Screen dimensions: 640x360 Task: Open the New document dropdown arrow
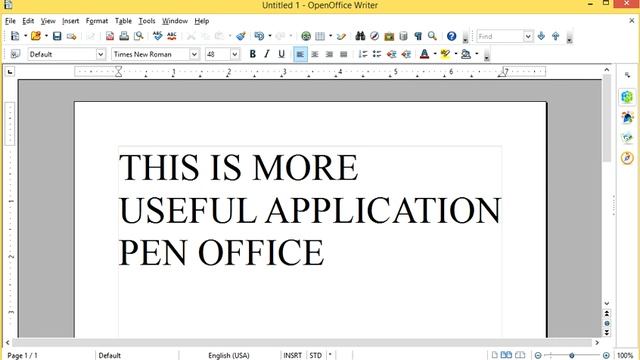25,36
